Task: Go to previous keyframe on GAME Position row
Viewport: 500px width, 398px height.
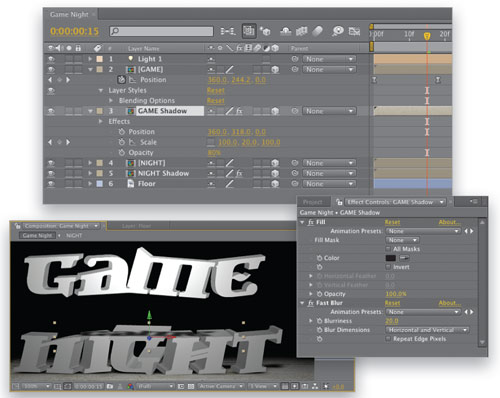Action: pyautogui.click(x=50, y=80)
